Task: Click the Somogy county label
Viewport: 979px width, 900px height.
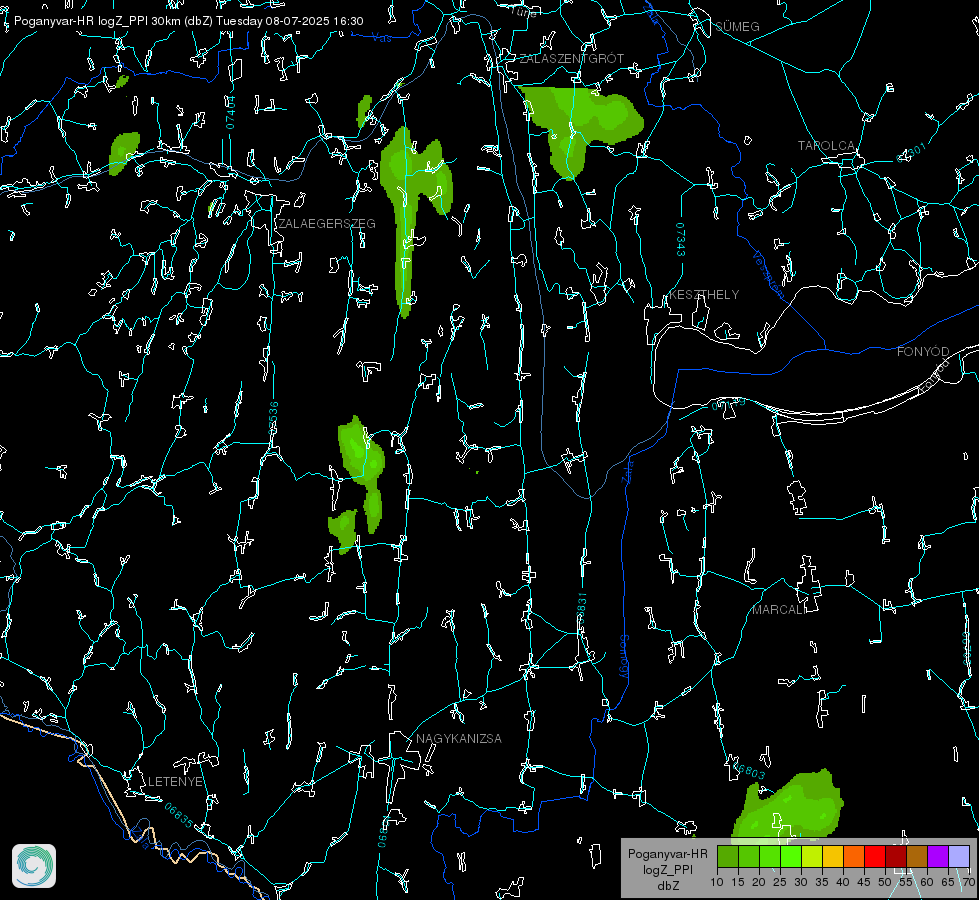Action: pos(623,657)
